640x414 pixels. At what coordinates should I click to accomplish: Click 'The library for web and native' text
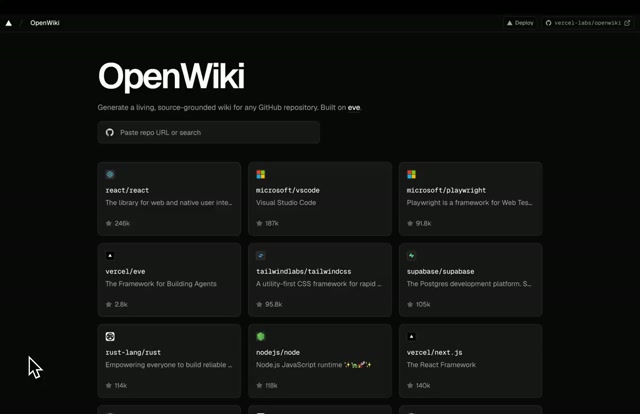169,203
